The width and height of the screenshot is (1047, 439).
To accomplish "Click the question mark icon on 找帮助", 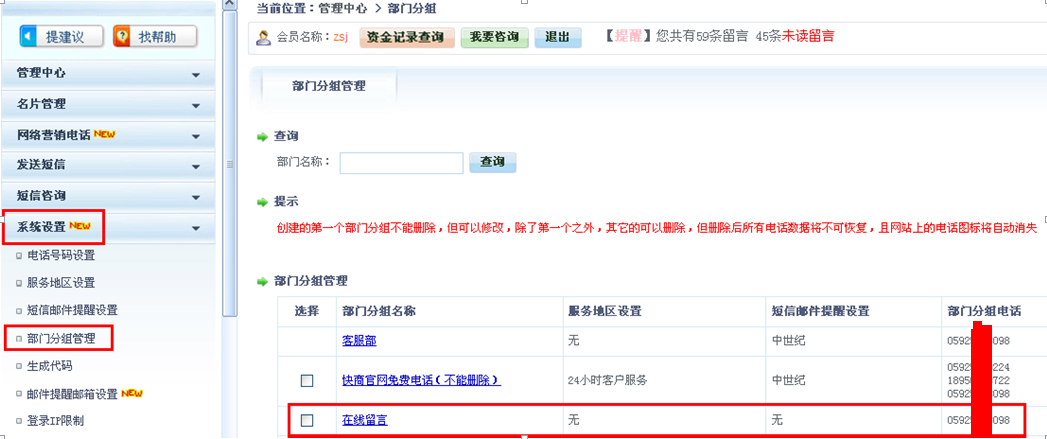I will pyautogui.click(x=122, y=37).
